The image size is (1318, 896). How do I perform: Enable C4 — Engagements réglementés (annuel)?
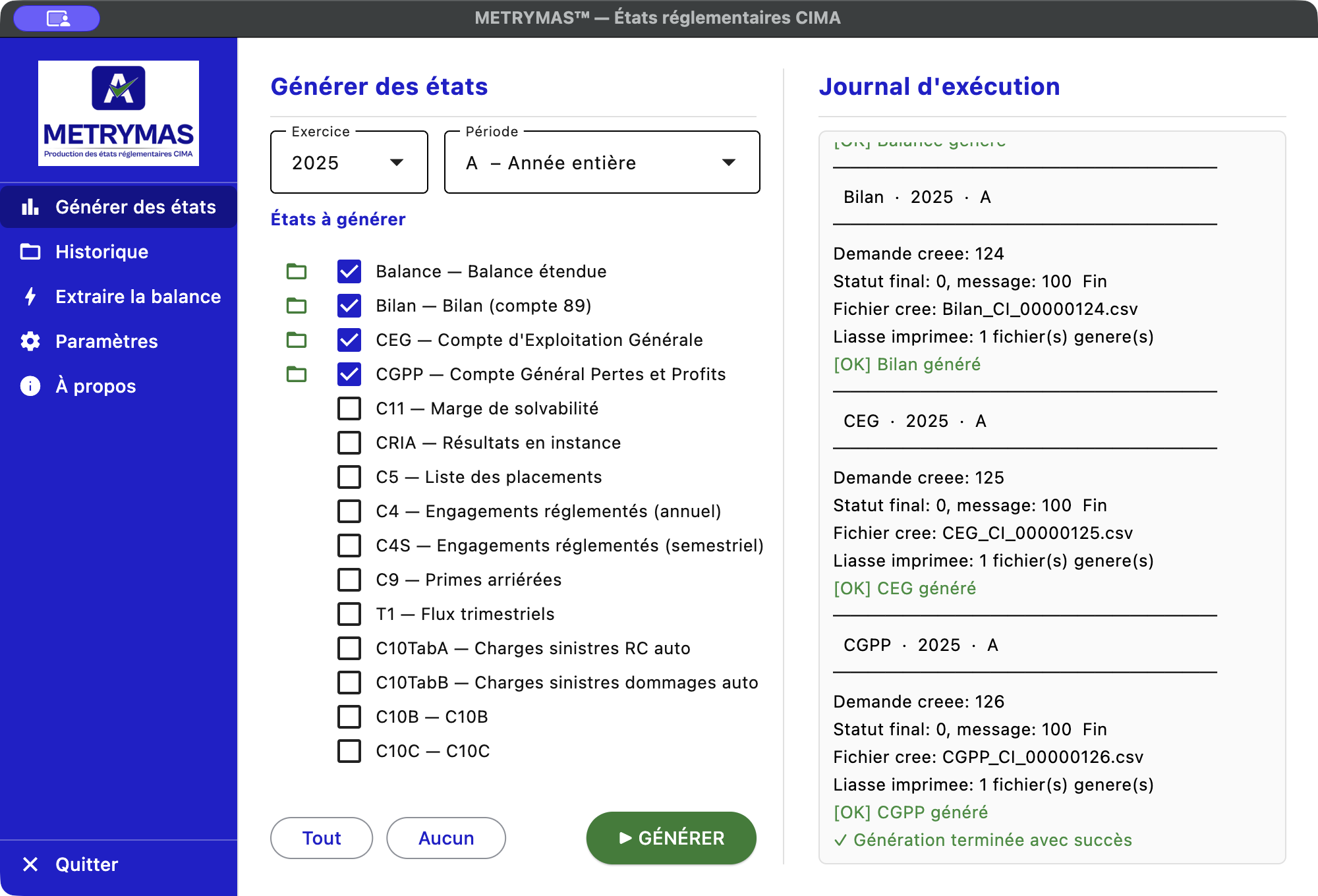point(349,511)
